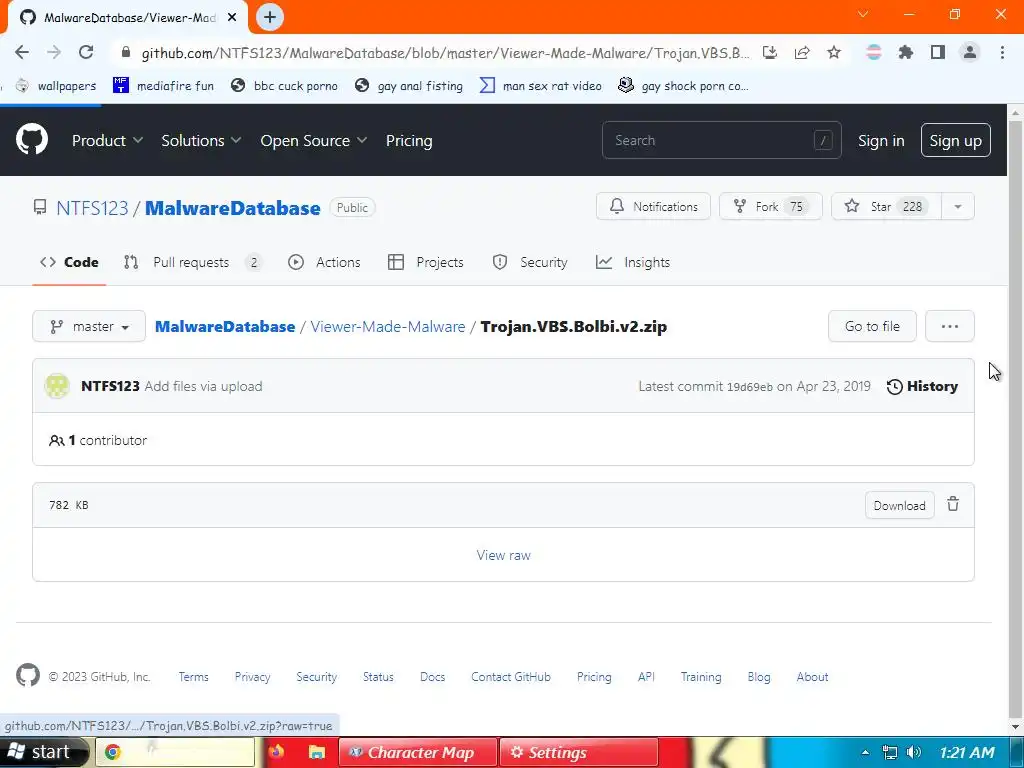Click the Notifications button
Screen dimensions: 1024x768
[x=653, y=206]
